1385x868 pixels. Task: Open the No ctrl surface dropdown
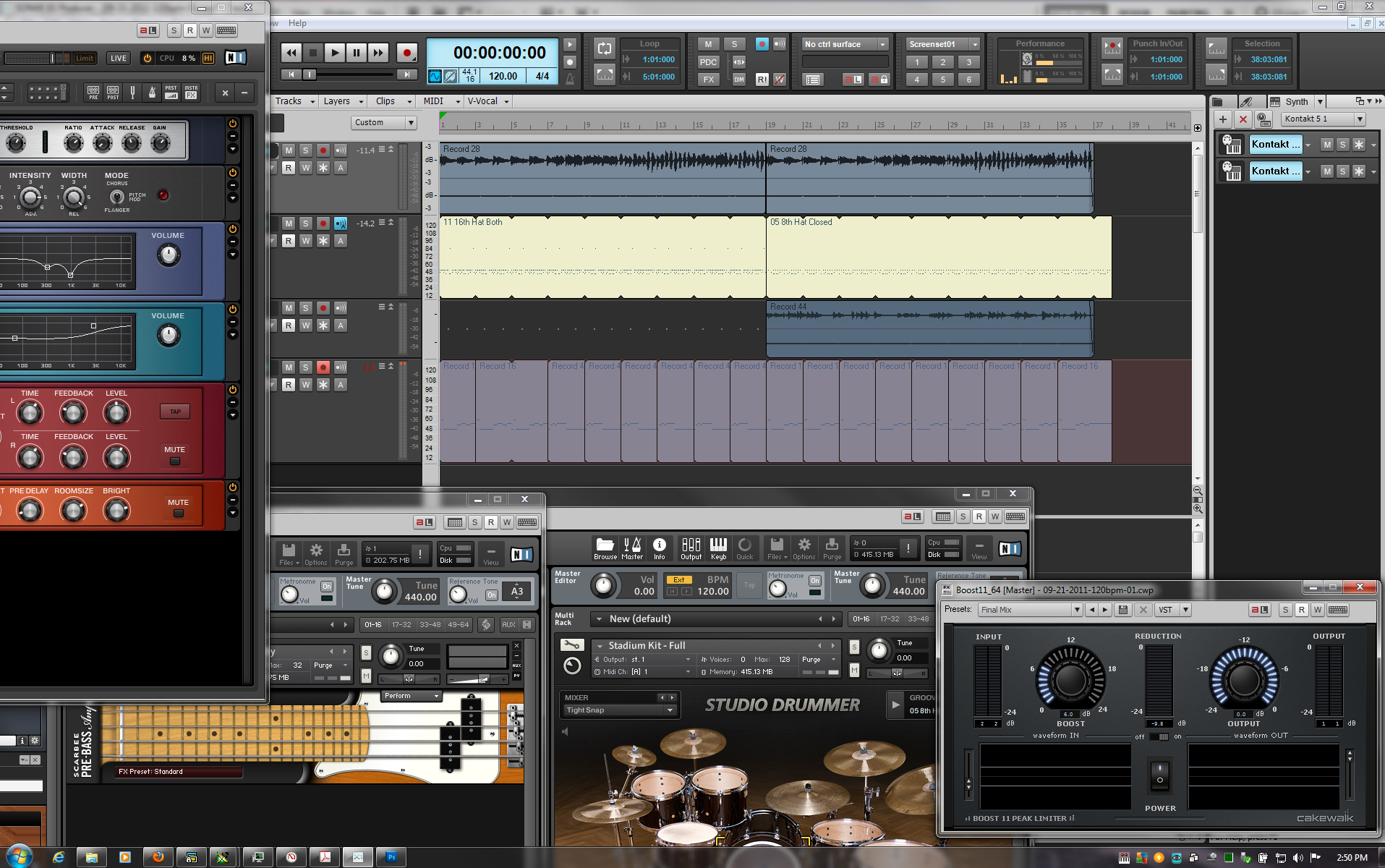point(845,44)
